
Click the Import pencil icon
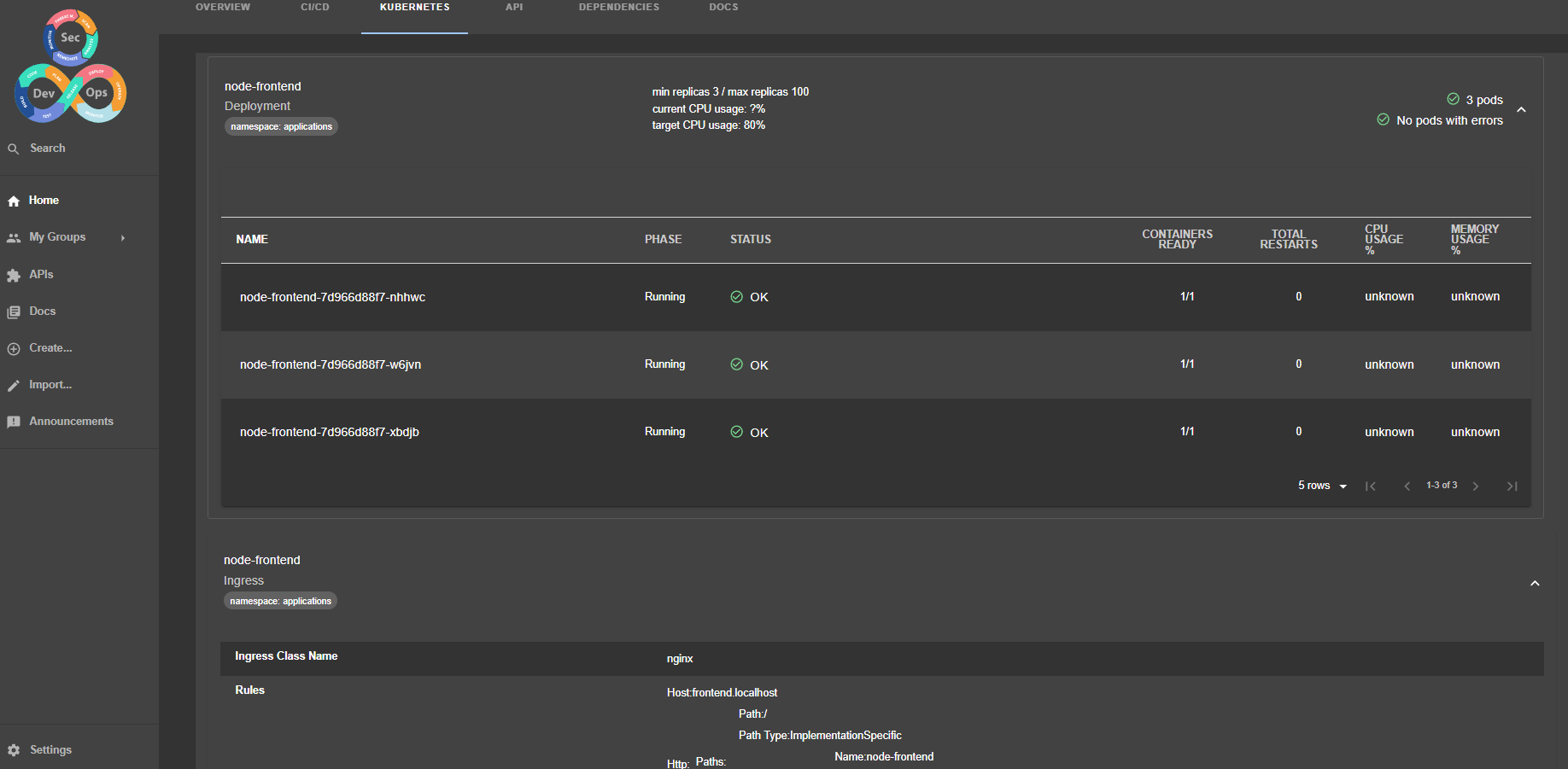[14, 386]
